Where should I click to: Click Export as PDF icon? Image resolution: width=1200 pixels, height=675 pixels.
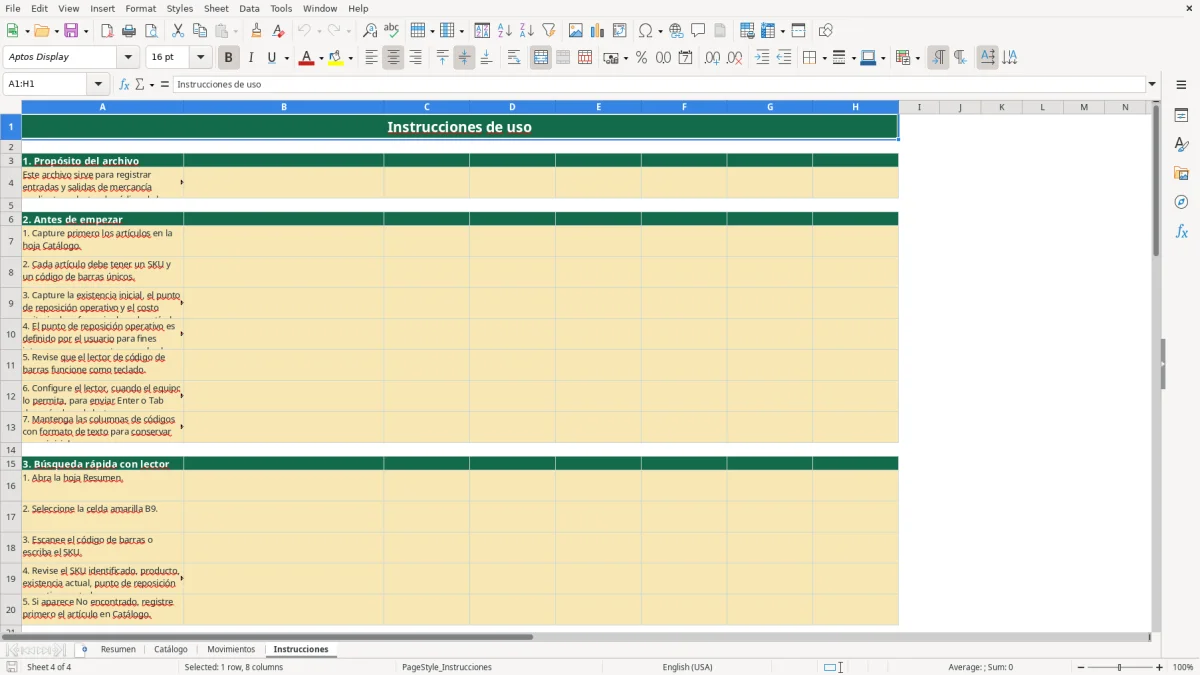(107, 31)
